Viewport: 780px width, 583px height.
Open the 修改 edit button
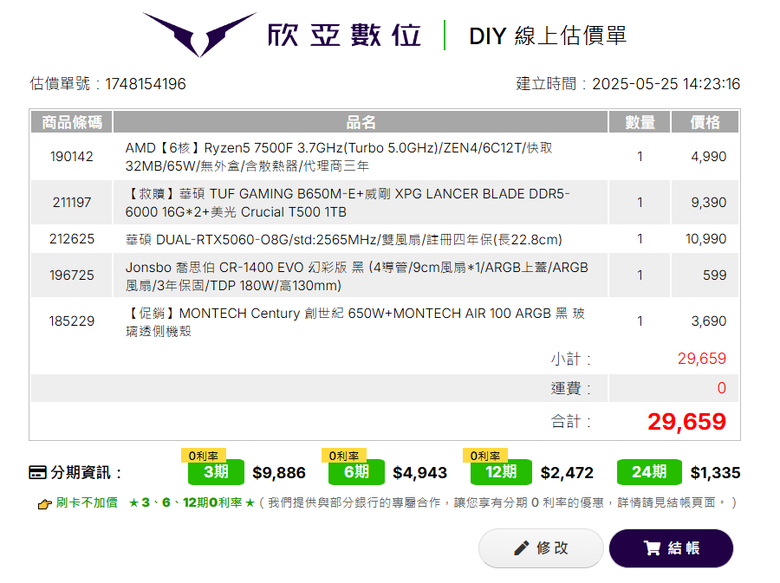(x=541, y=548)
